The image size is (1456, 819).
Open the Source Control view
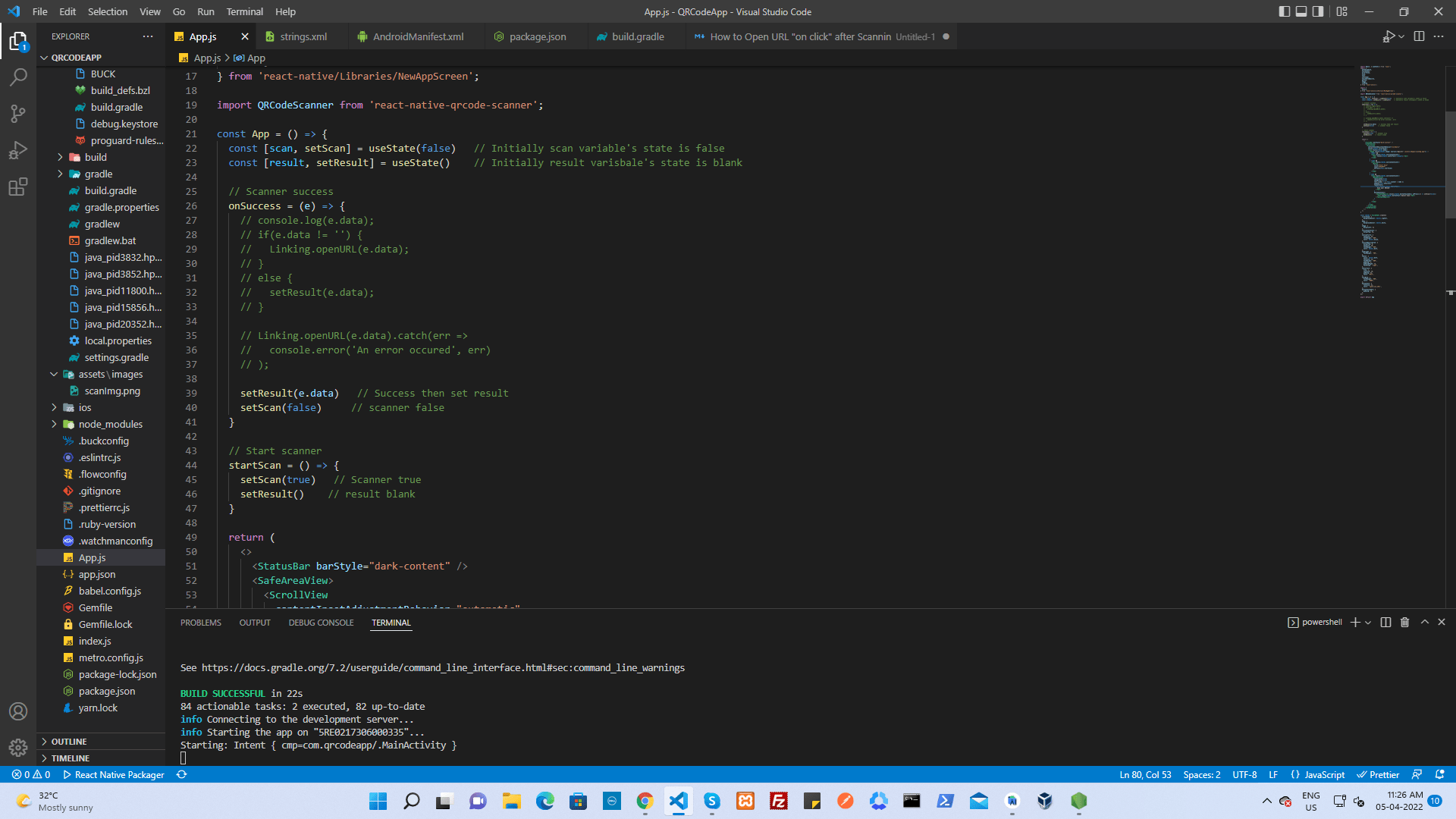pos(18,114)
